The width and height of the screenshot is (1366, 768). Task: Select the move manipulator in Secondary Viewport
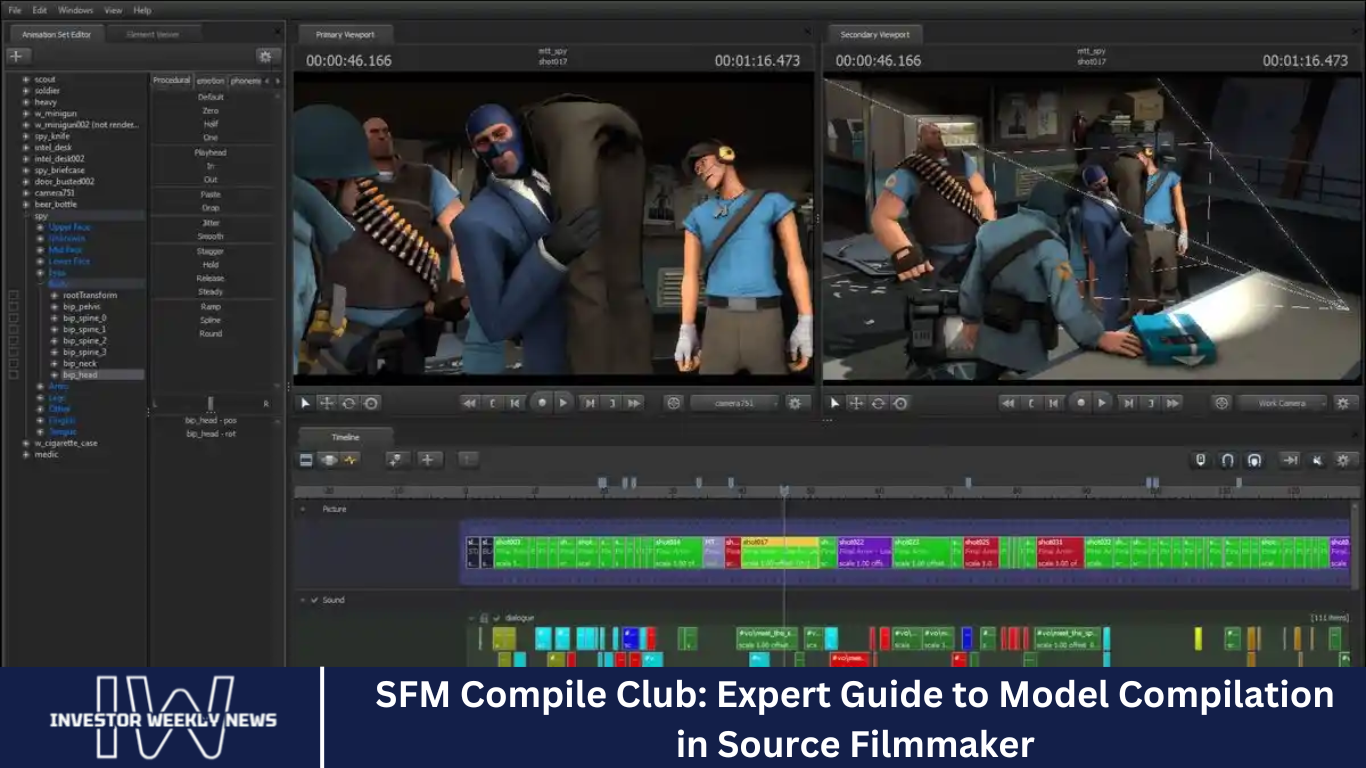coord(856,403)
